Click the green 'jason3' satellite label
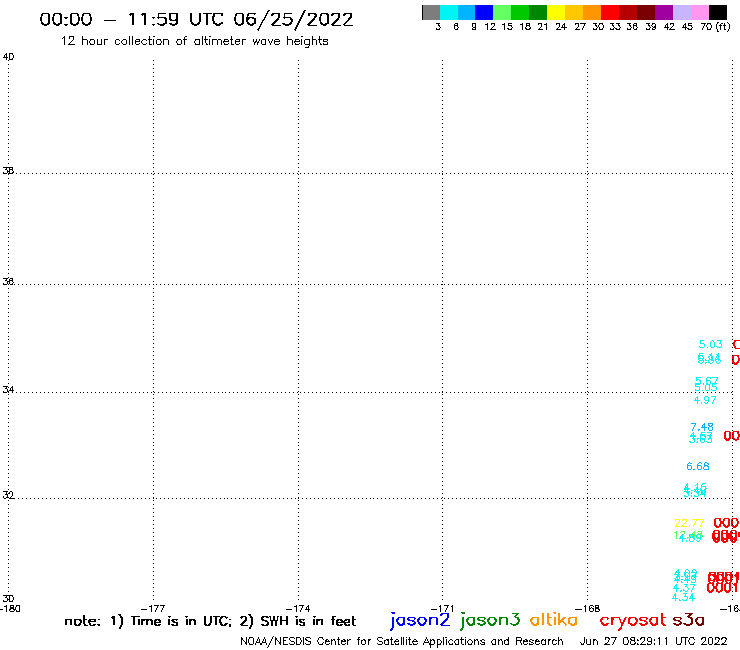Screen dimensions: 740x650 [490, 620]
